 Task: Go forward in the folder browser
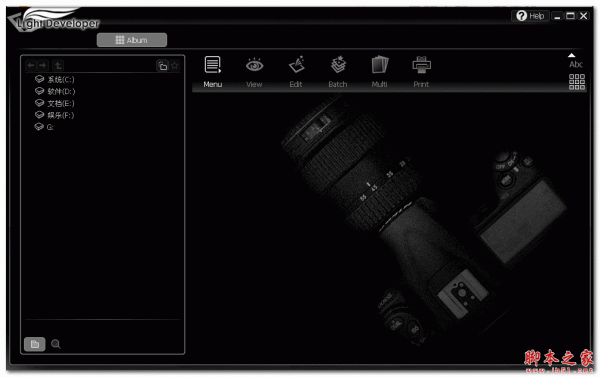42,65
